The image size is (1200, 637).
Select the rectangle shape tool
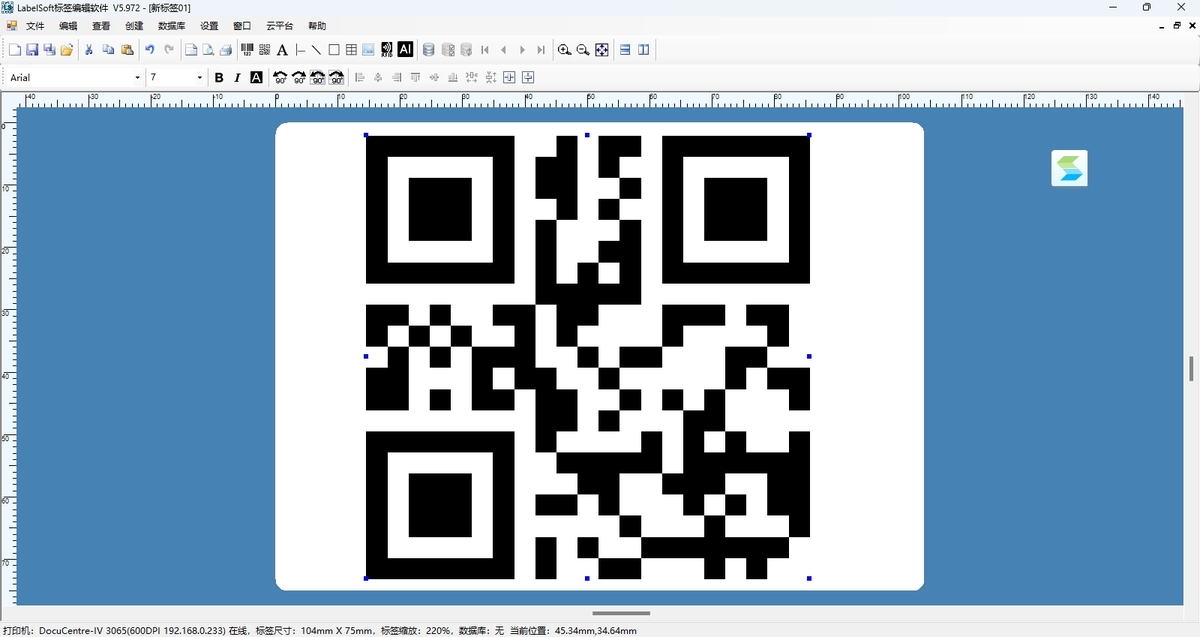[334, 50]
